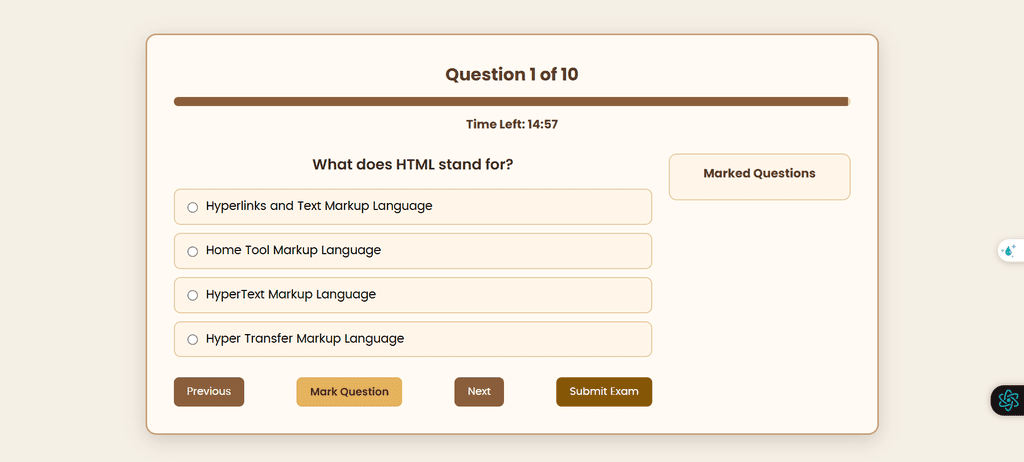Click the "Hyperlinks and Text Markup Language" label text
Viewport: 1024px width, 462px height.
point(319,206)
